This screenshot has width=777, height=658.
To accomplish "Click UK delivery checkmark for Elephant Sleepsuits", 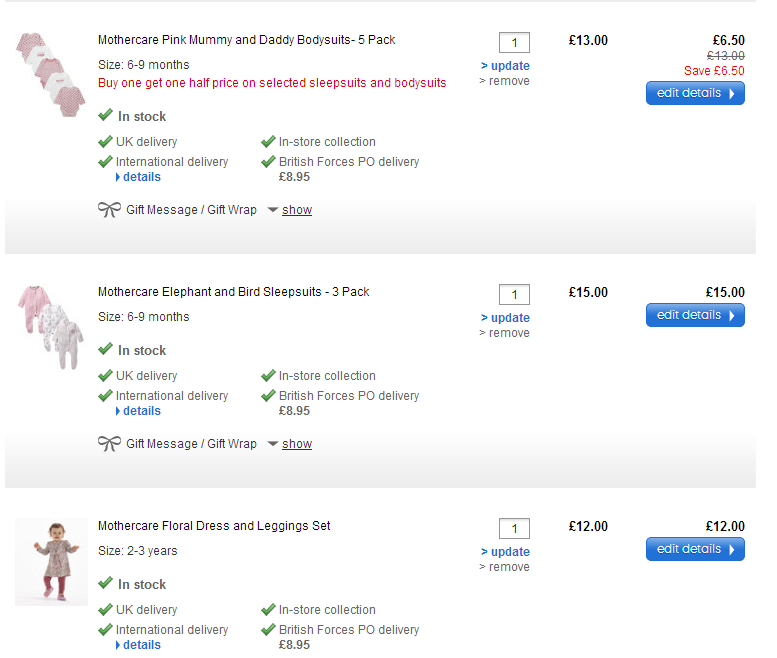I will pyautogui.click(x=105, y=376).
